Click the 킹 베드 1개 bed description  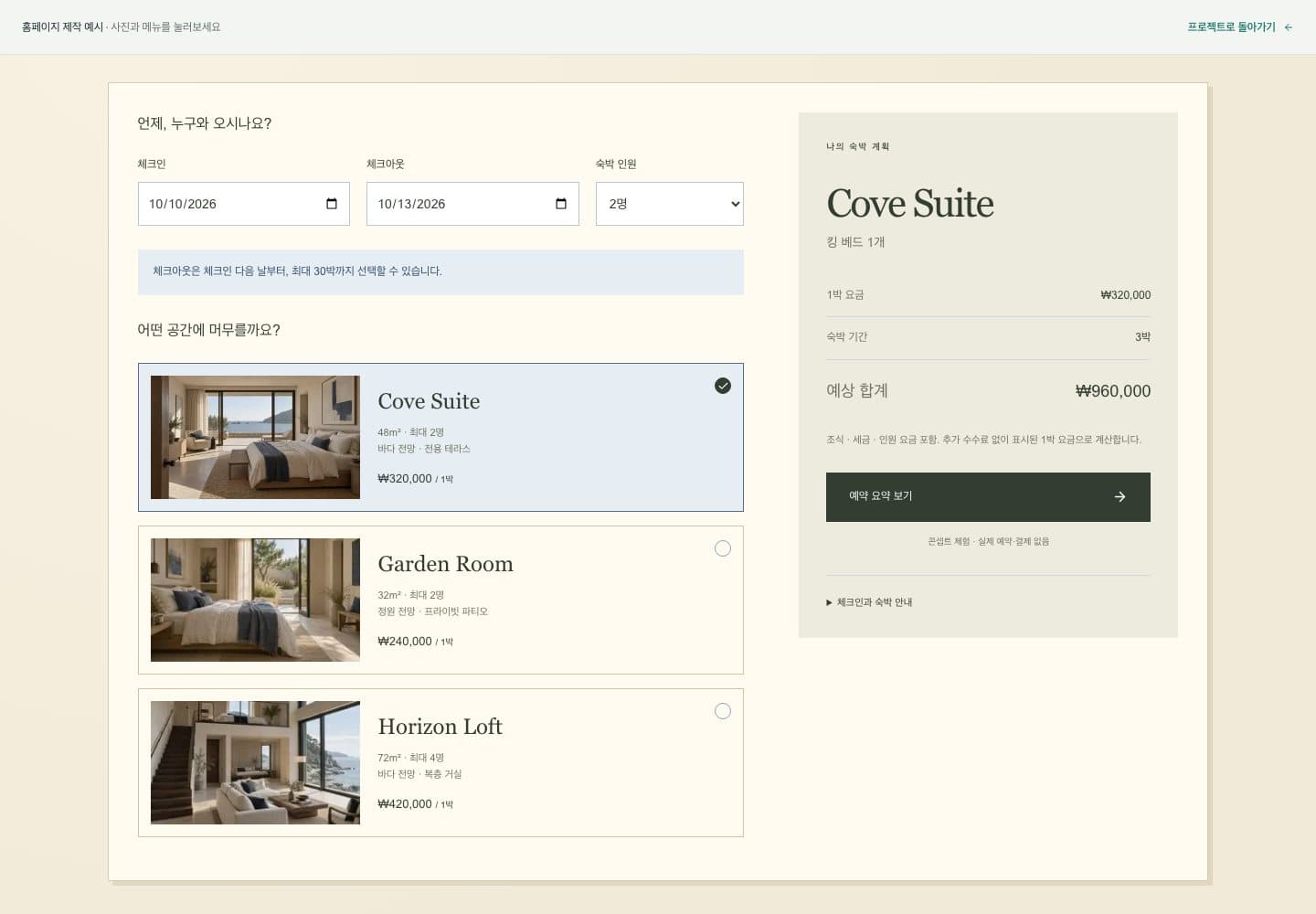pos(855,242)
